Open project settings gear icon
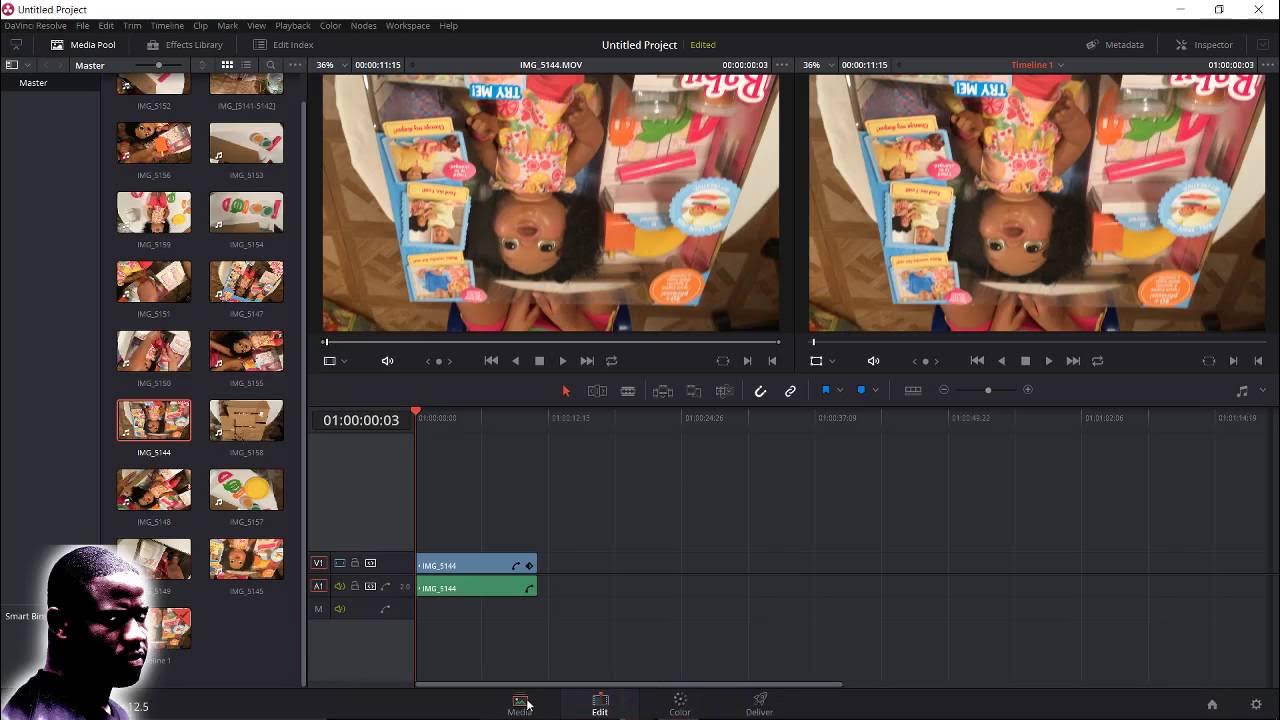 [x=1257, y=705]
